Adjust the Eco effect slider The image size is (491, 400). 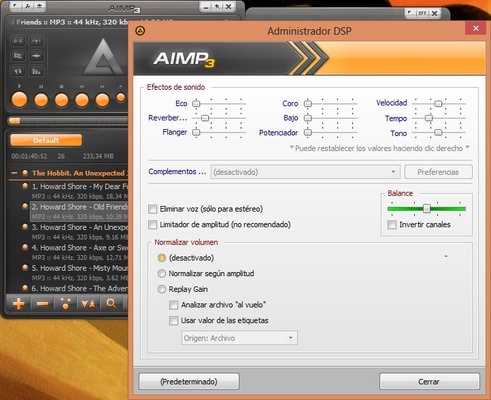pos(196,104)
